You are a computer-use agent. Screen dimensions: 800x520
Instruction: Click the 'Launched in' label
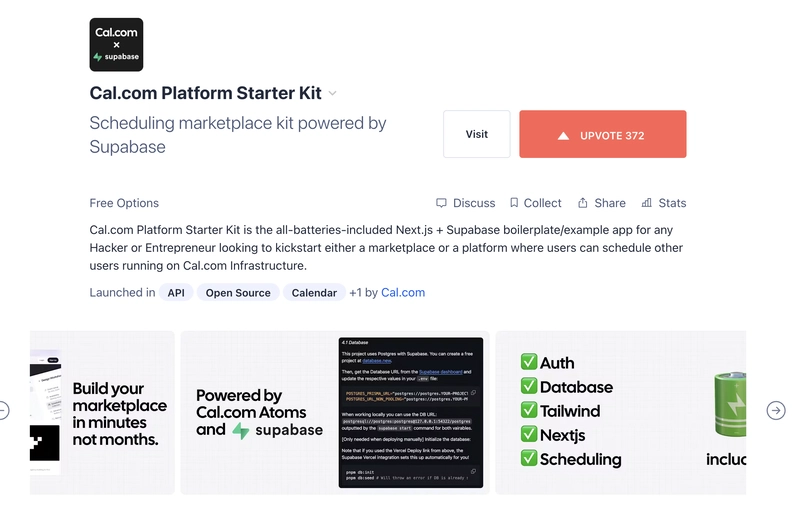point(122,292)
